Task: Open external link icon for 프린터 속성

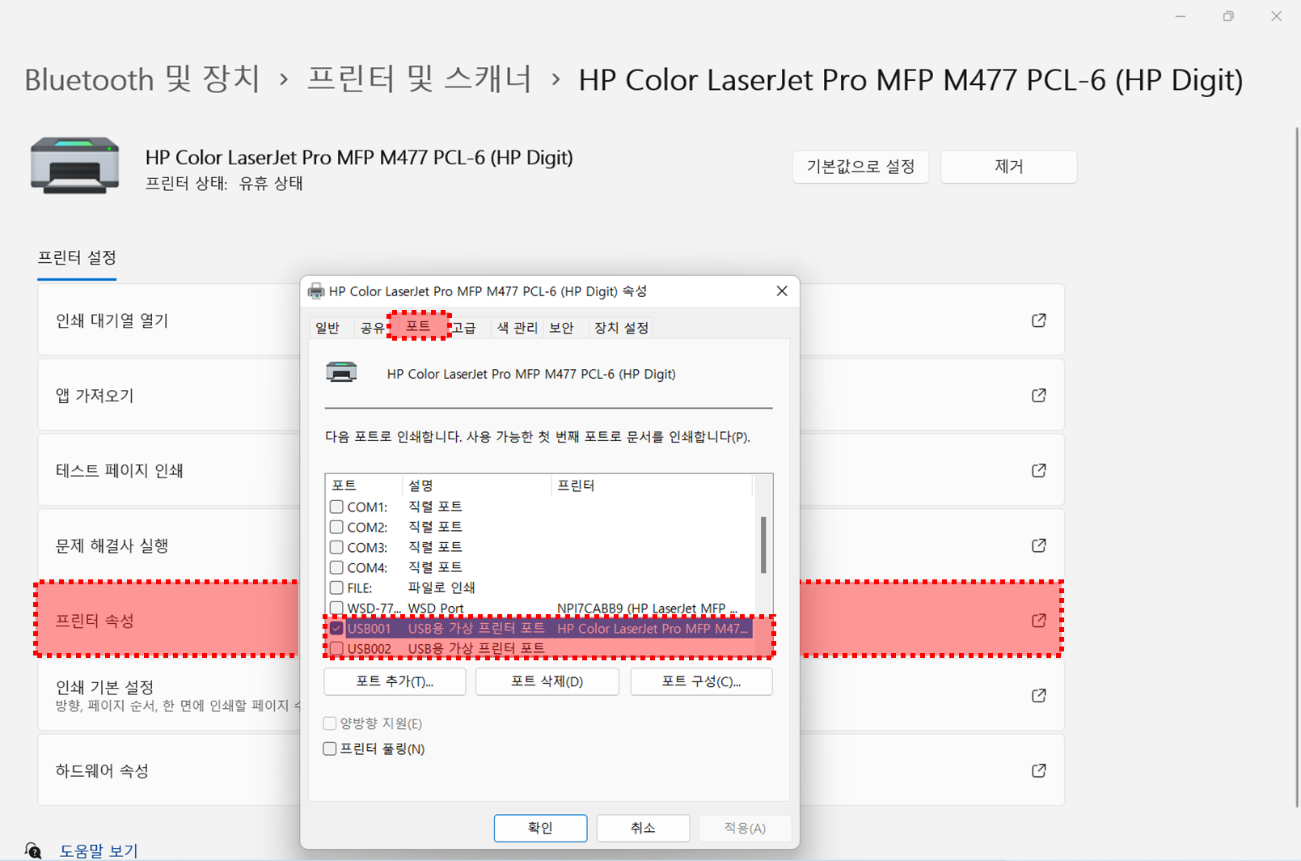Action: click(x=1039, y=620)
